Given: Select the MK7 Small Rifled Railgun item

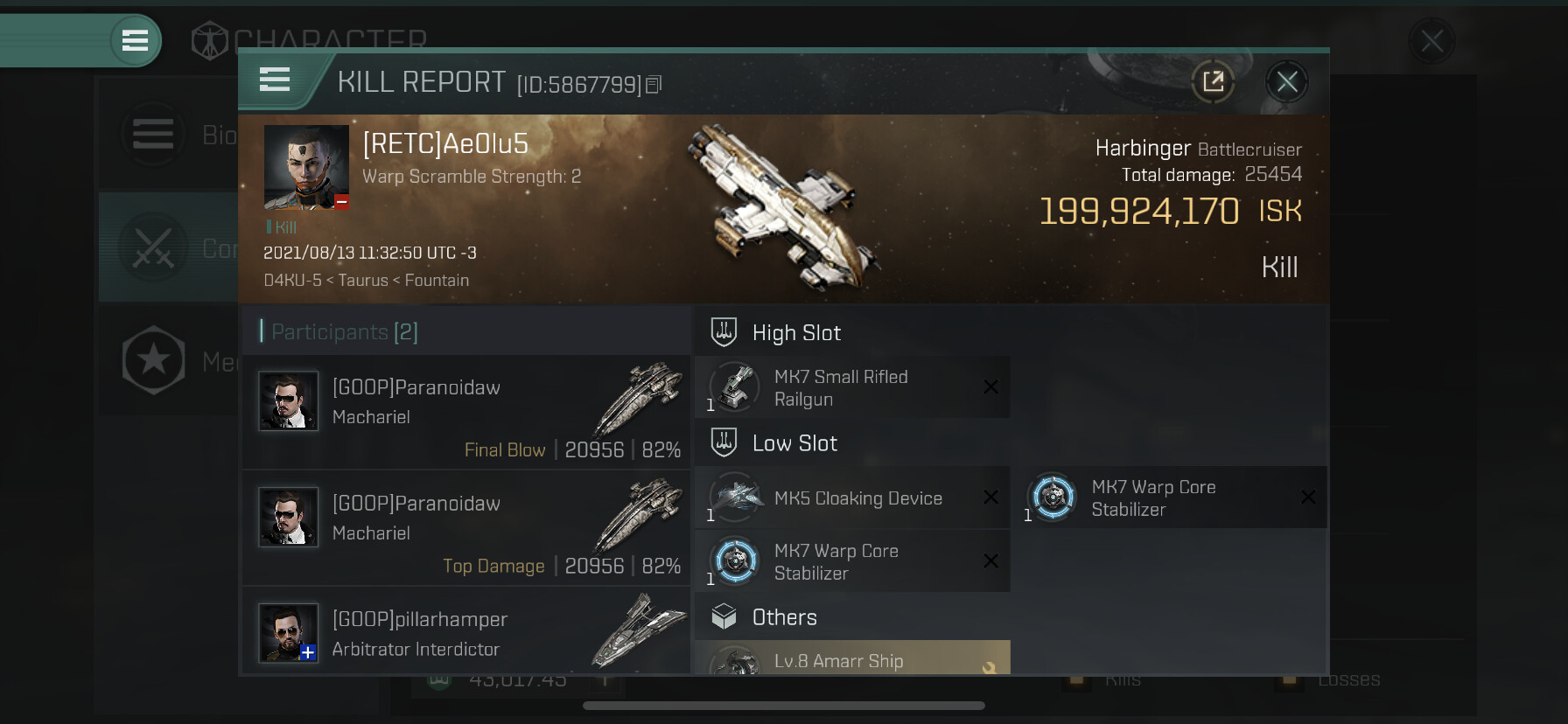Looking at the screenshot, I should pyautogui.click(x=852, y=387).
